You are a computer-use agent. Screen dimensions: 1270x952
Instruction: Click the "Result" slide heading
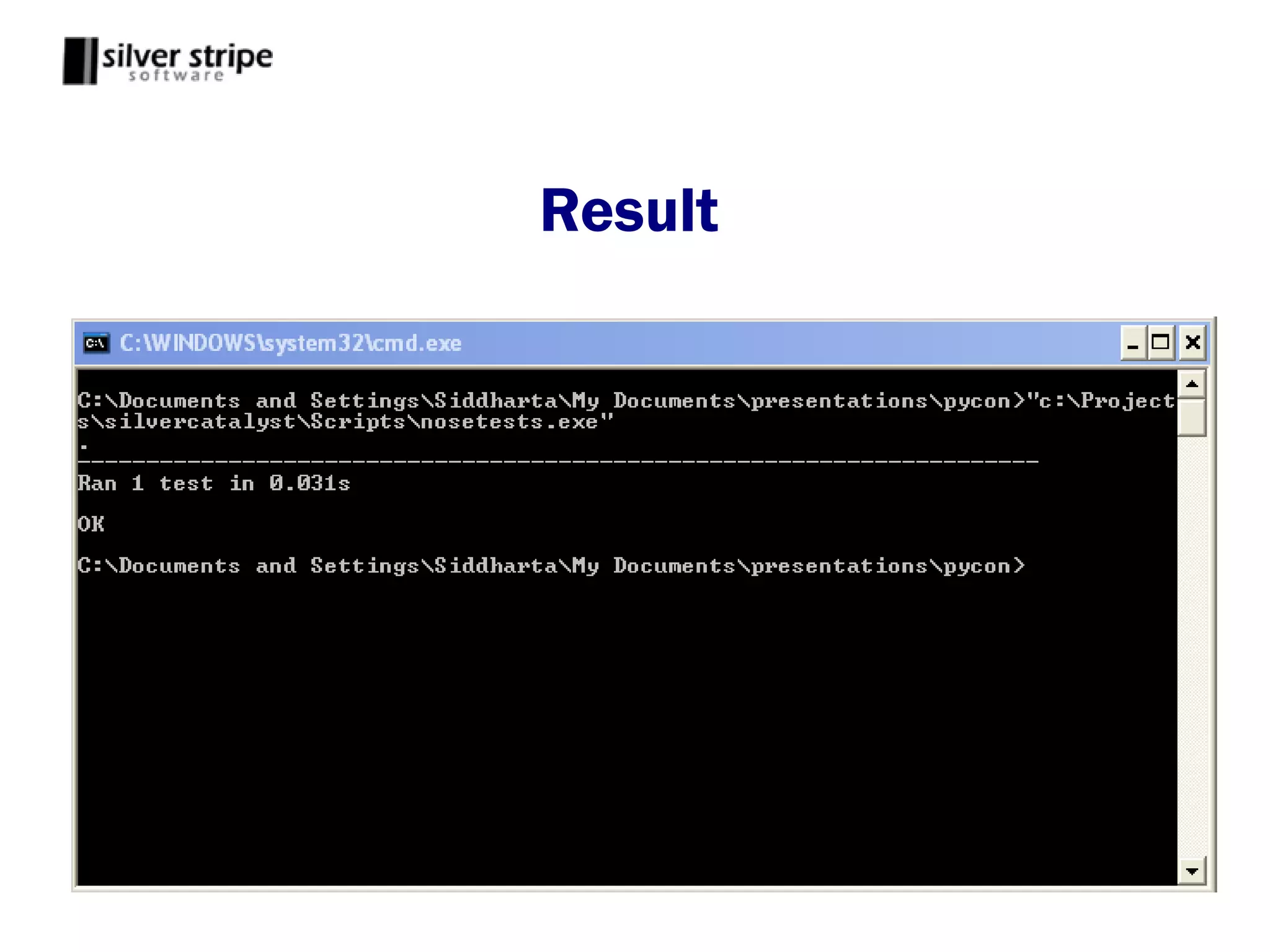click(x=629, y=211)
